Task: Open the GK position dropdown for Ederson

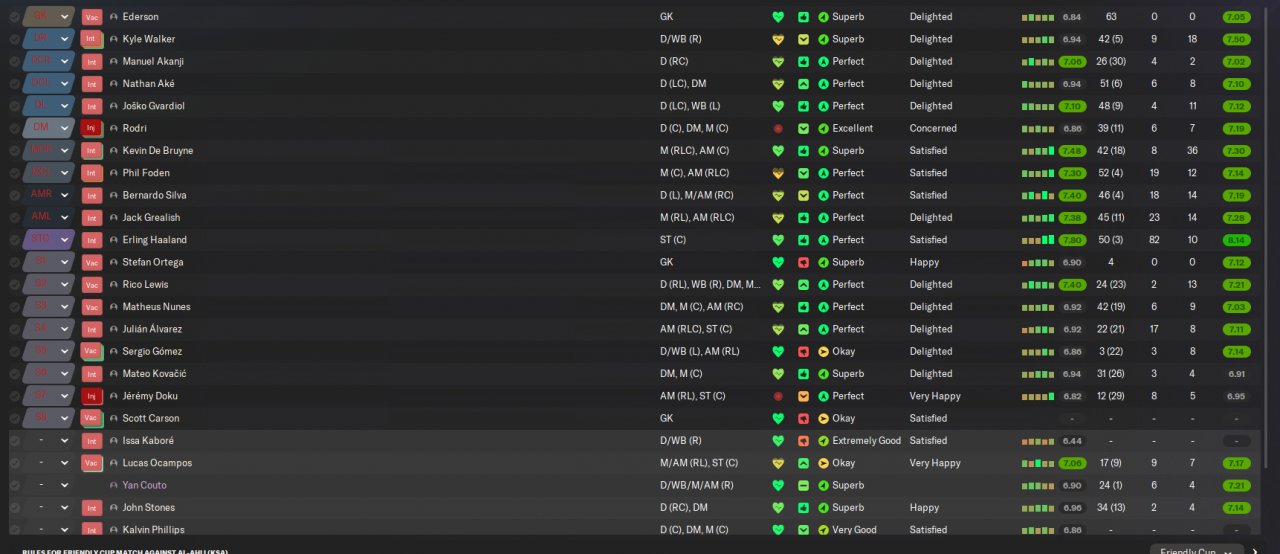Action: 49,17
